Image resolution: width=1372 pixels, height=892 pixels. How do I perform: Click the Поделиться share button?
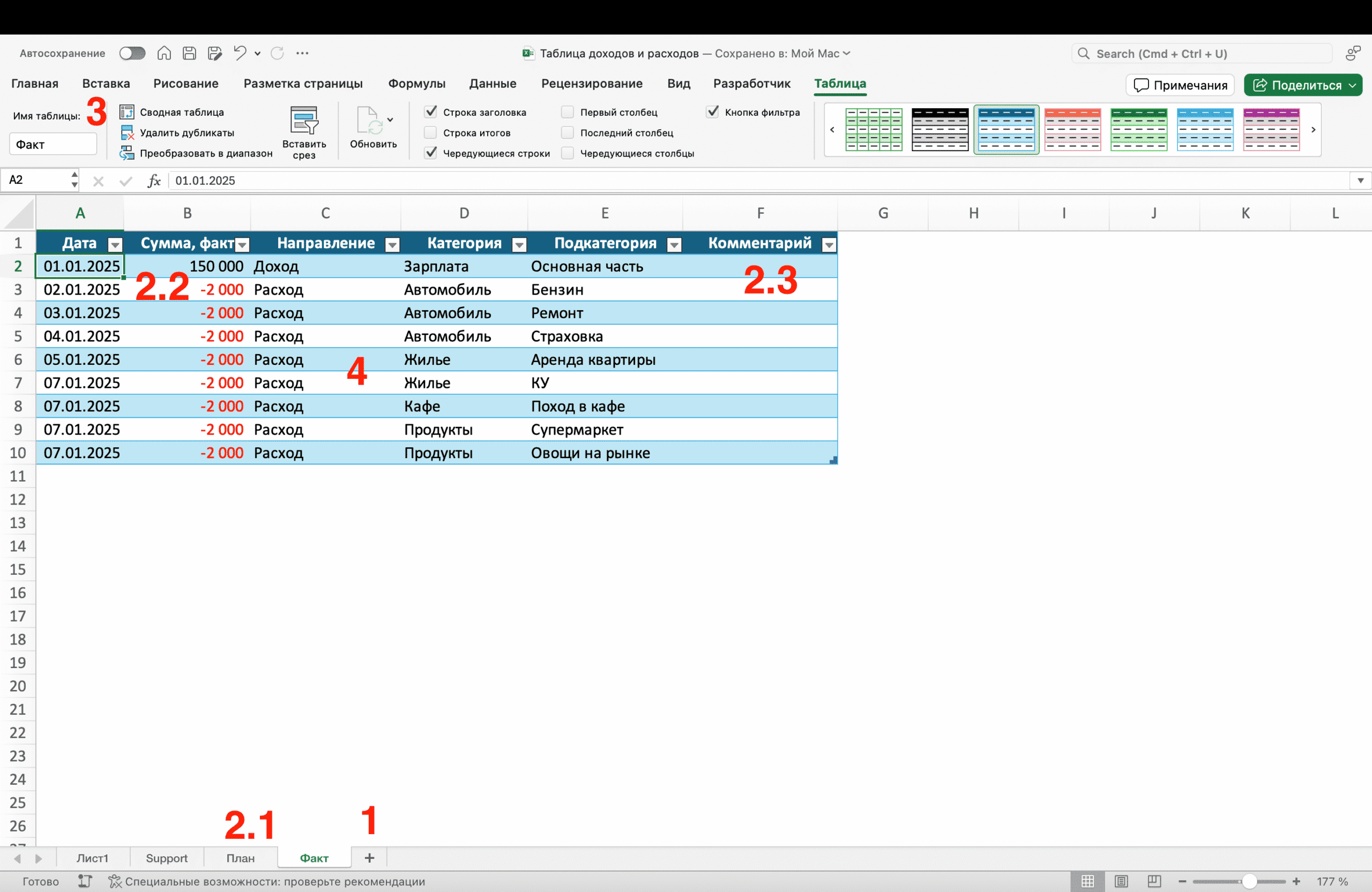click(1303, 85)
